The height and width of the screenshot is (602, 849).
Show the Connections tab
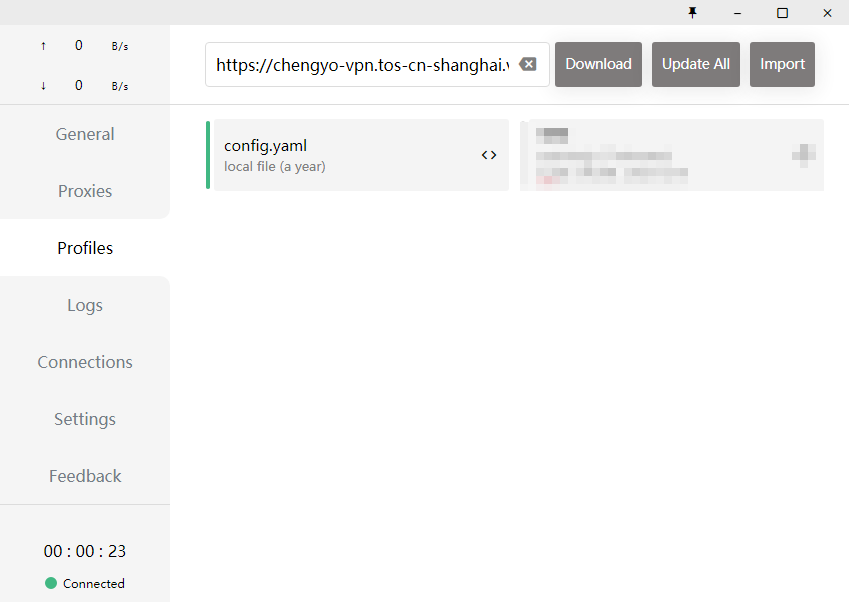click(x=85, y=362)
